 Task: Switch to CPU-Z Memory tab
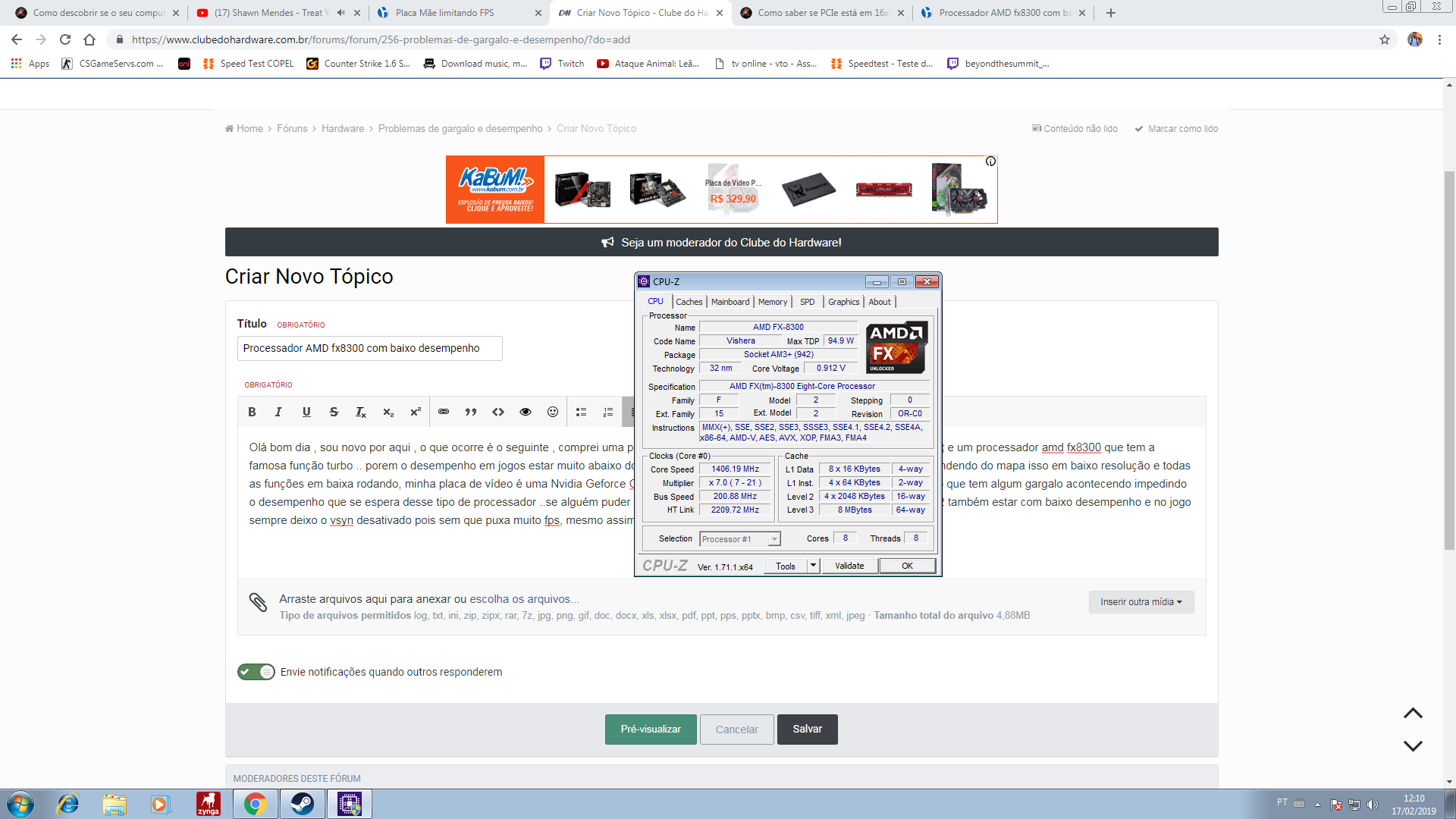pyautogui.click(x=773, y=302)
